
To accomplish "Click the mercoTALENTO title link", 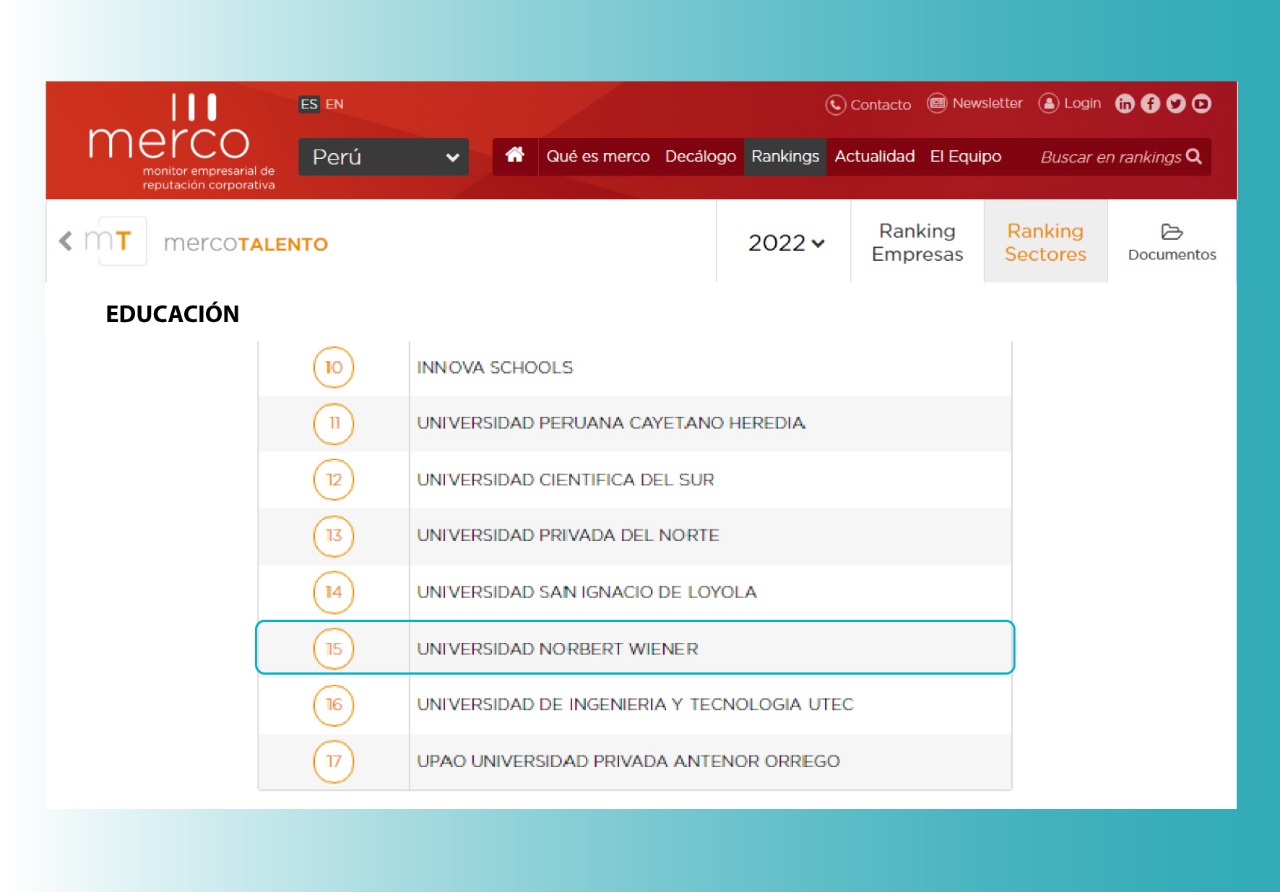I will 245,243.
